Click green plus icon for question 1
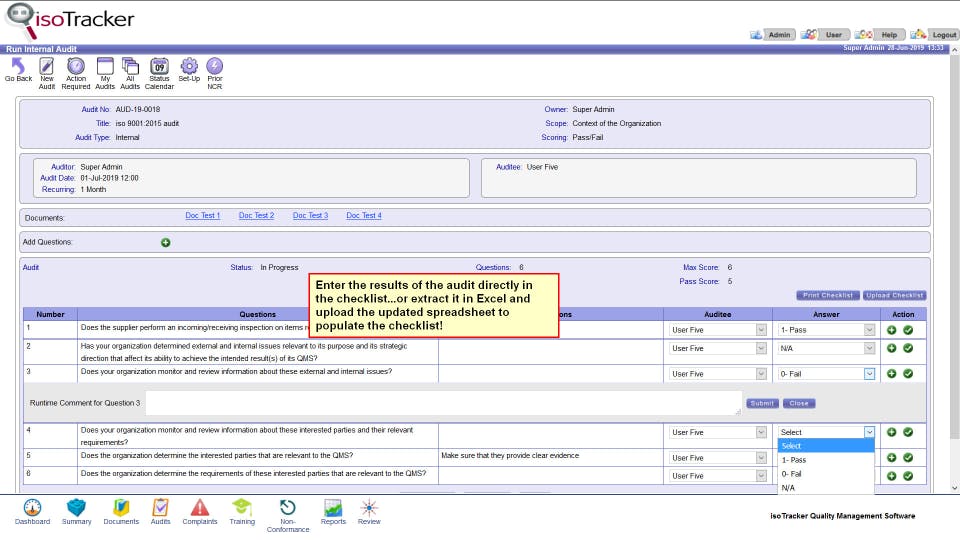The height and width of the screenshot is (540, 960). [x=891, y=330]
